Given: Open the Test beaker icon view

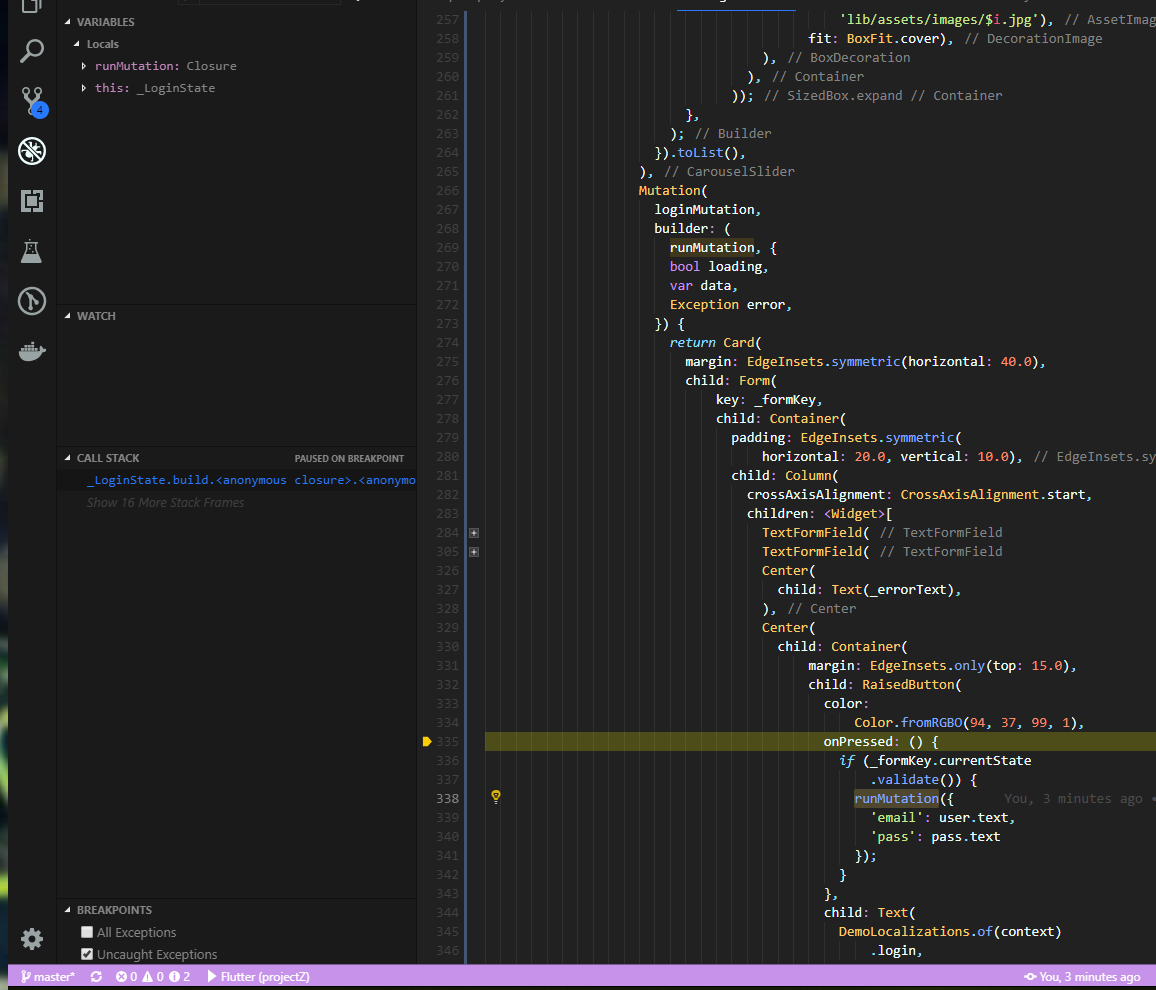Looking at the screenshot, I should tap(31, 251).
